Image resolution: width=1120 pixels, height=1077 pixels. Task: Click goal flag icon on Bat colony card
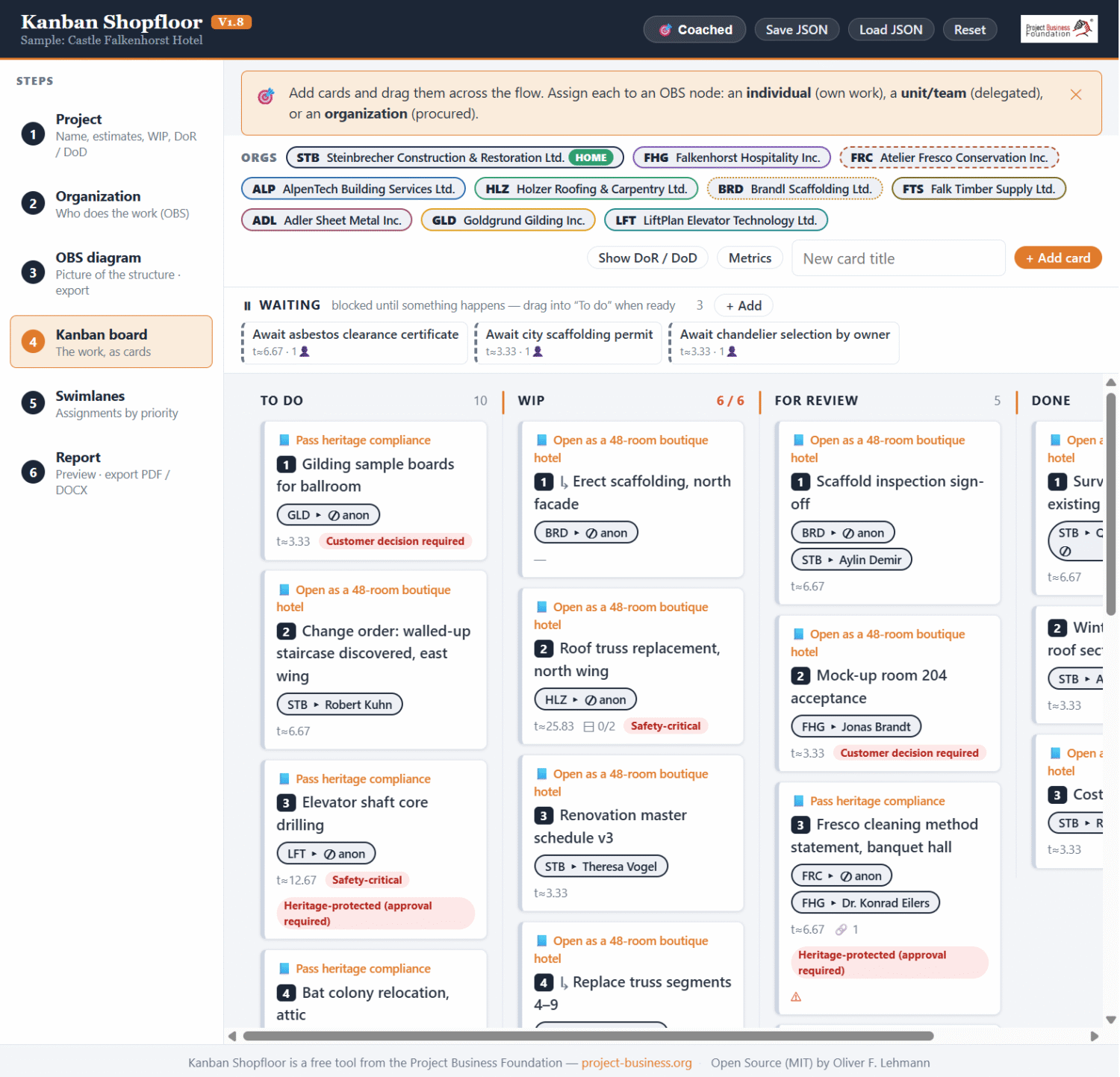[x=284, y=969]
